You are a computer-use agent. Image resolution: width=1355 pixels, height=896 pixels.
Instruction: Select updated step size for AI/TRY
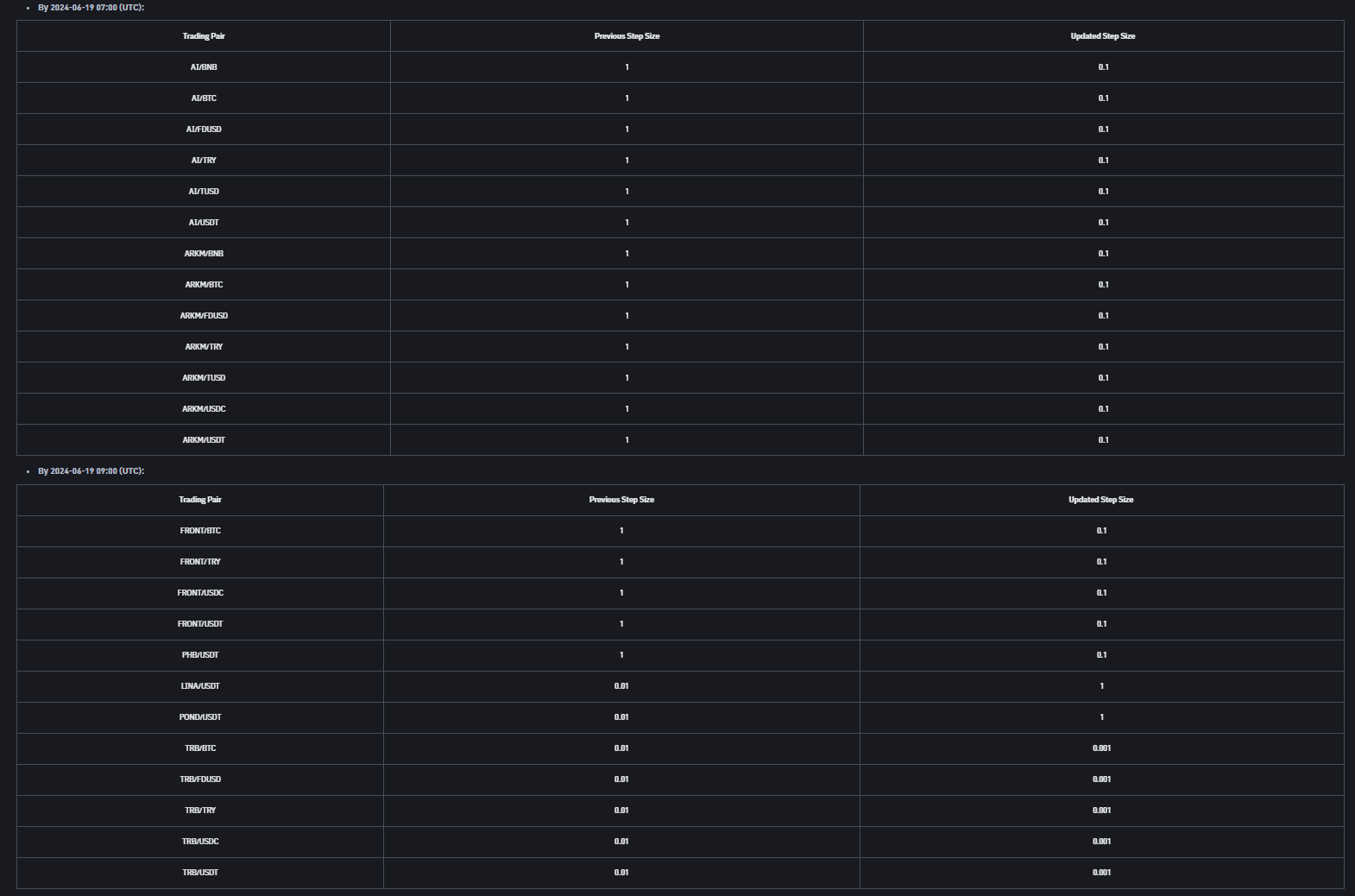(1103, 161)
